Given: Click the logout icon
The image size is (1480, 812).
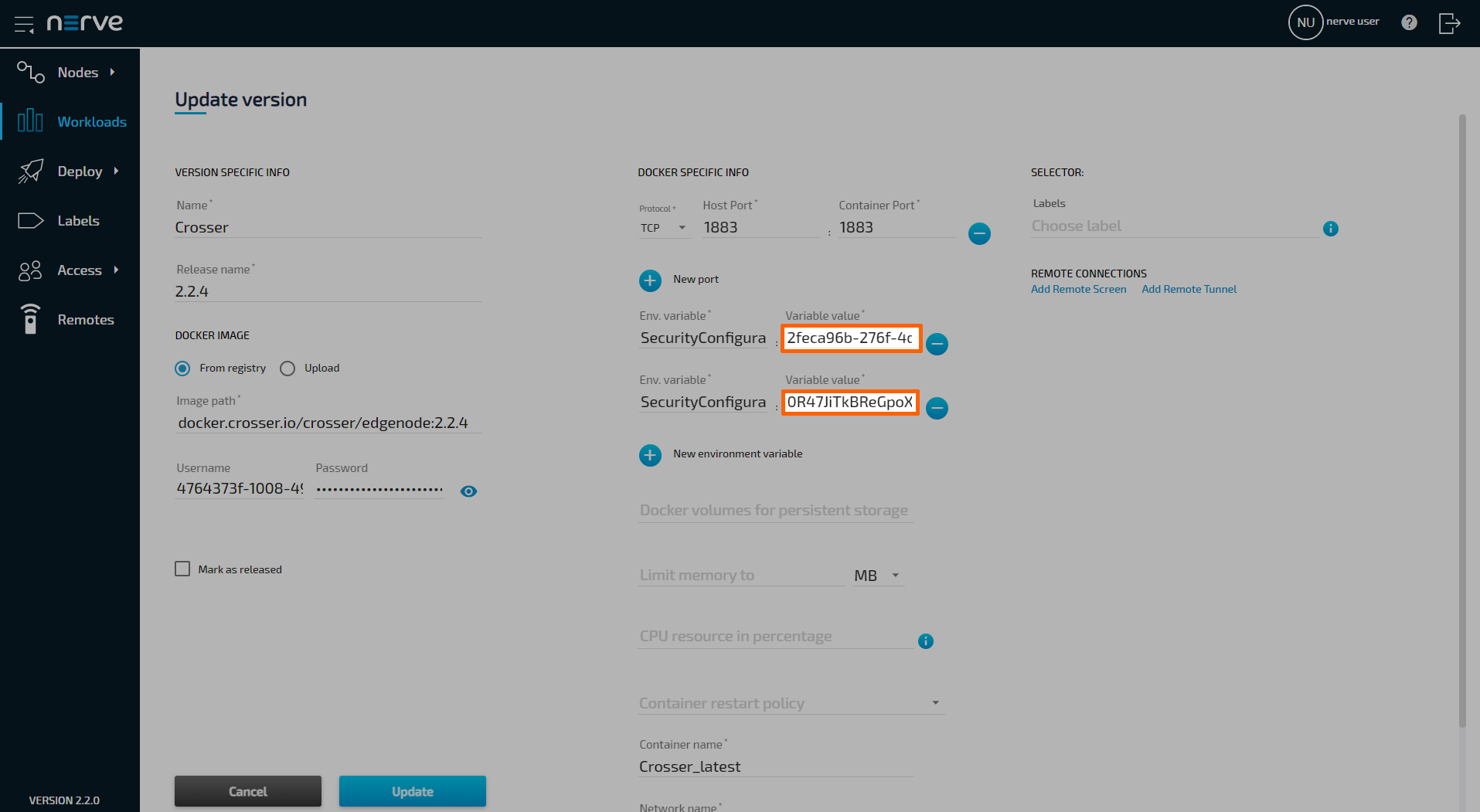Looking at the screenshot, I should 1449,23.
